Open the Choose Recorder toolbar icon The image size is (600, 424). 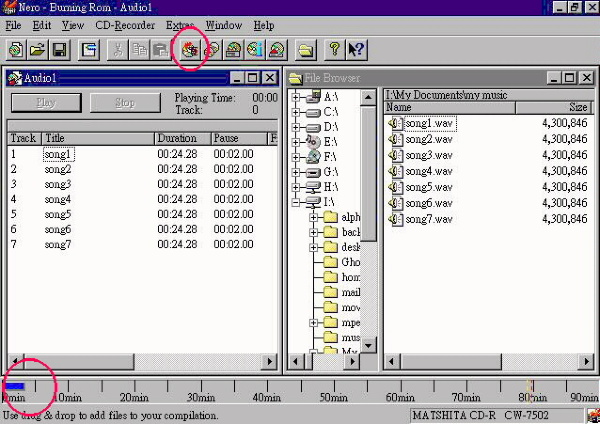[x=233, y=50]
